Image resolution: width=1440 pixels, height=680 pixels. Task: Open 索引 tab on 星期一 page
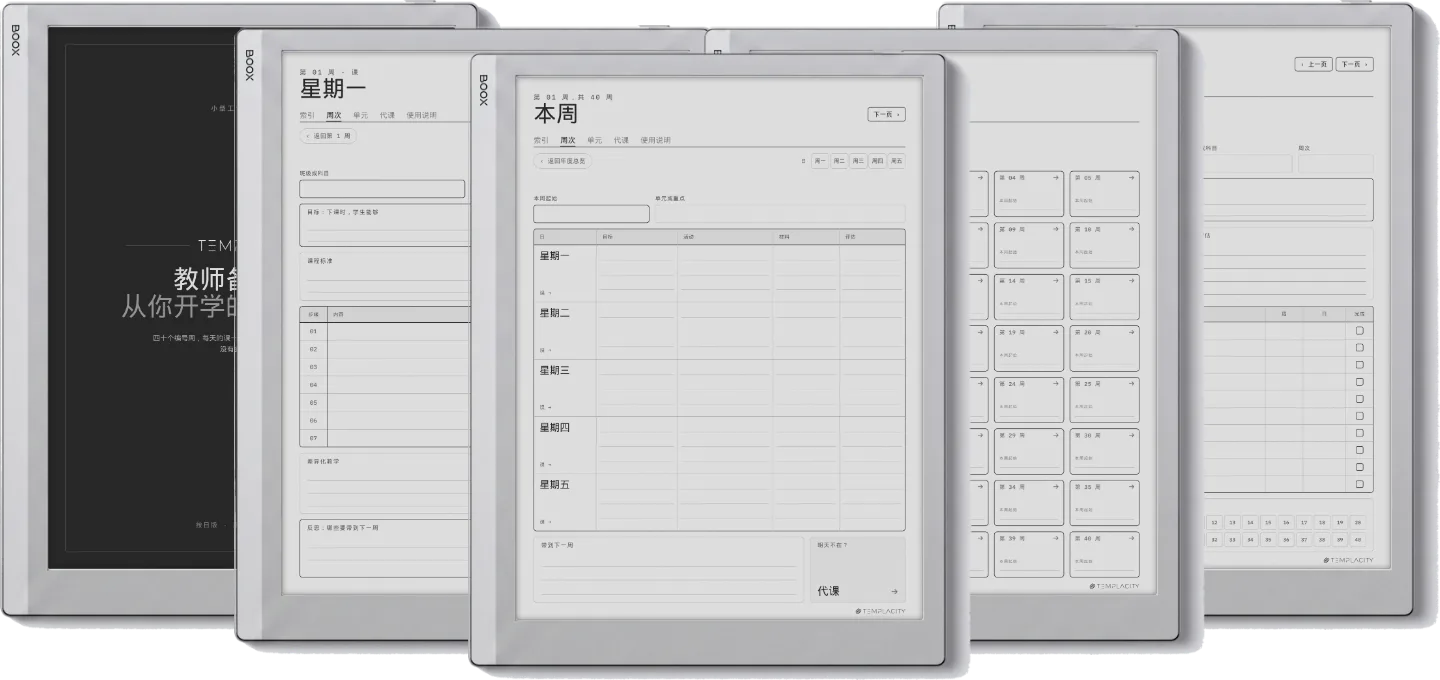[x=307, y=115]
